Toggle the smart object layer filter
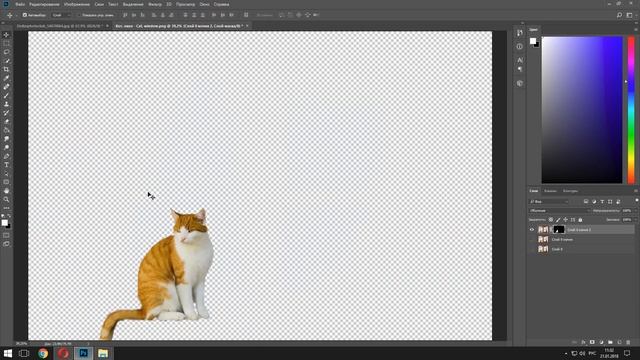This screenshot has height=360, width=640. (618, 202)
